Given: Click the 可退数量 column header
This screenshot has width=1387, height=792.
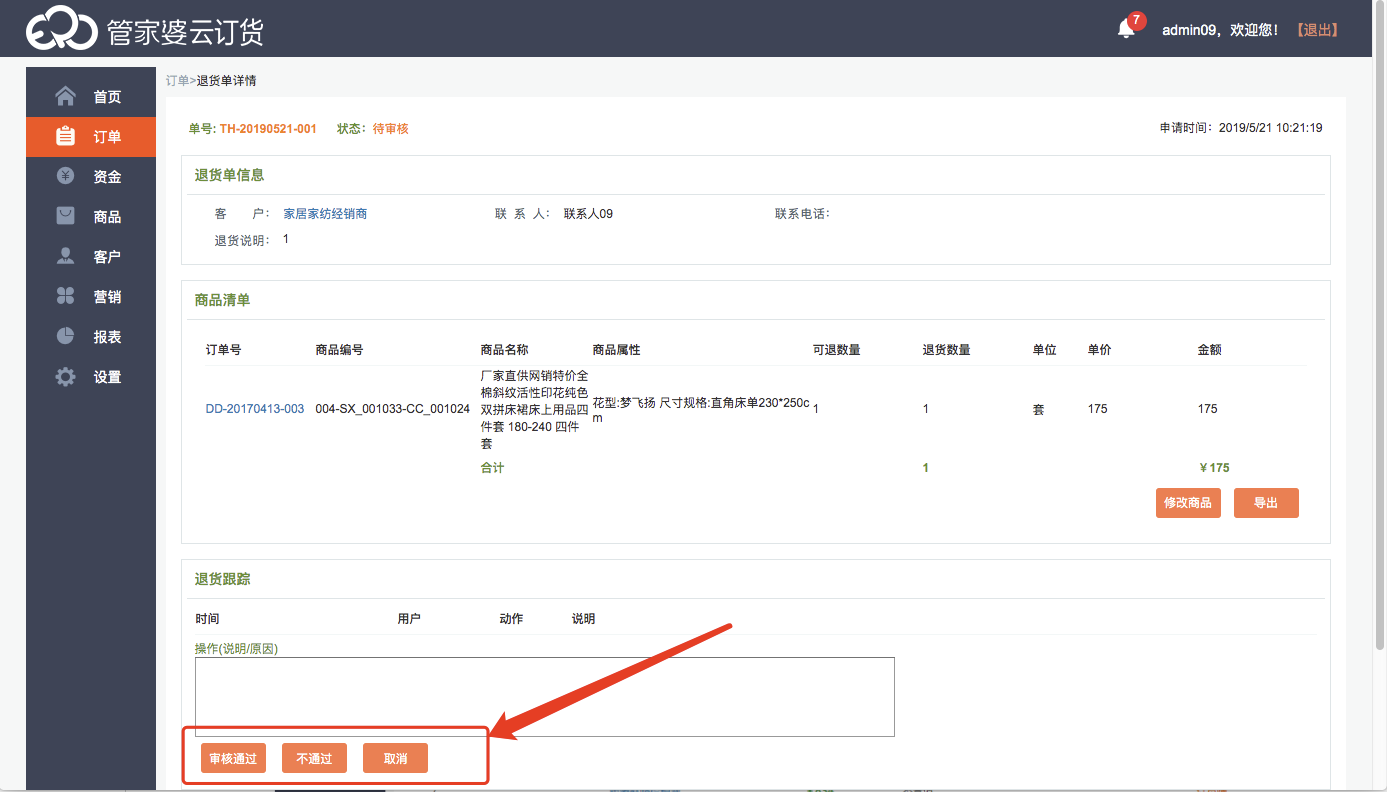Looking at the screenshot, I should 836,350.
